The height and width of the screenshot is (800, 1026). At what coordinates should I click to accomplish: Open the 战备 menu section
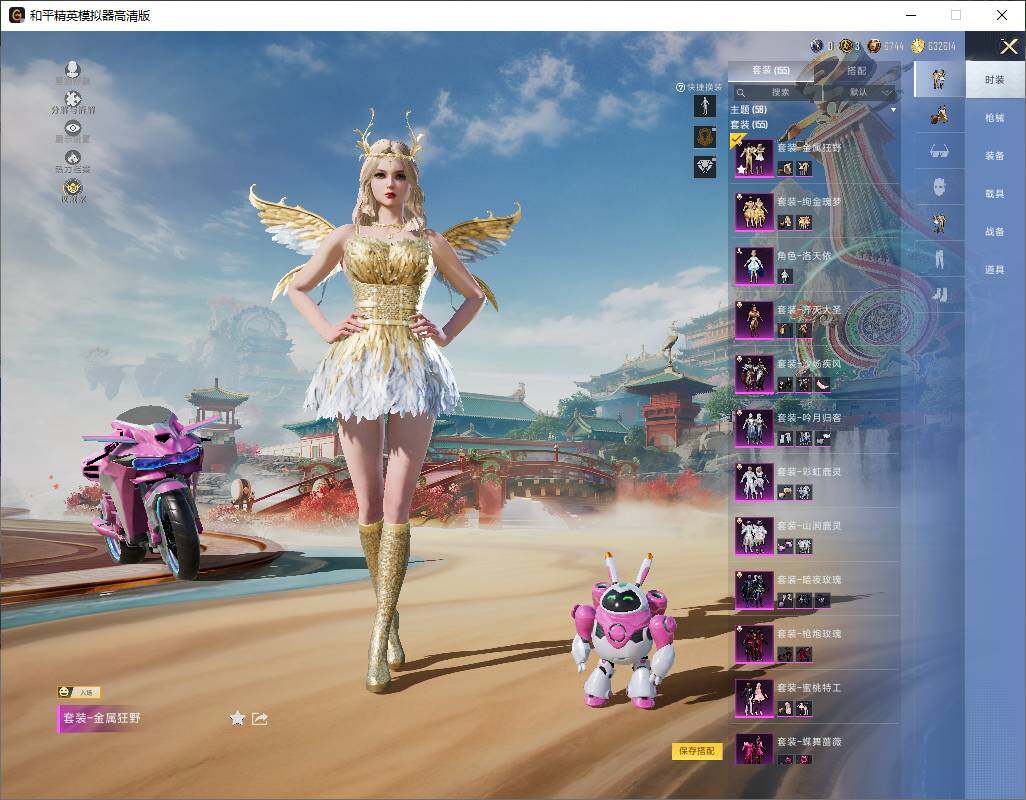(x=995, y=232)
